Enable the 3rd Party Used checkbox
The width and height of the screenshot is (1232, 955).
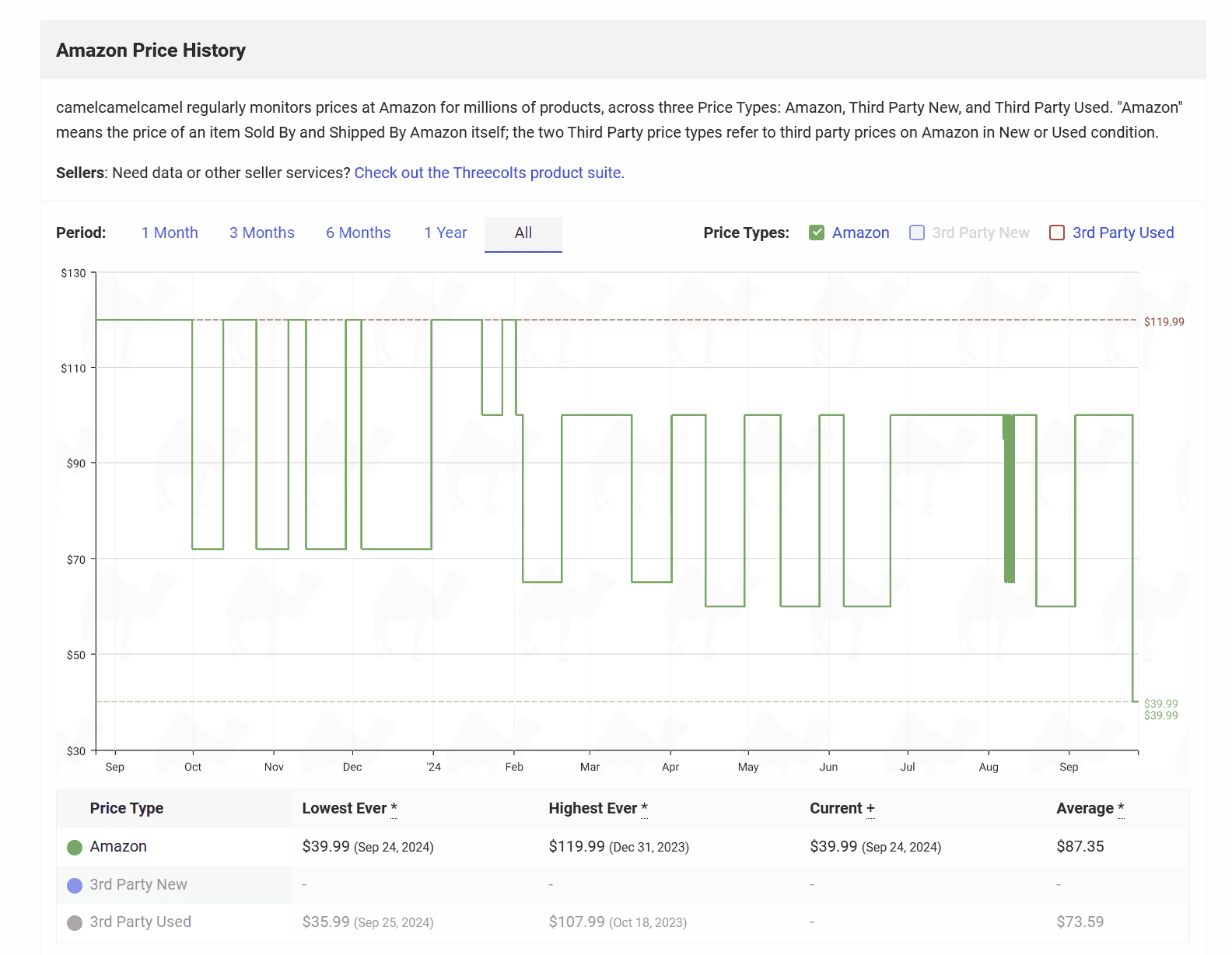click(1057, 233)
